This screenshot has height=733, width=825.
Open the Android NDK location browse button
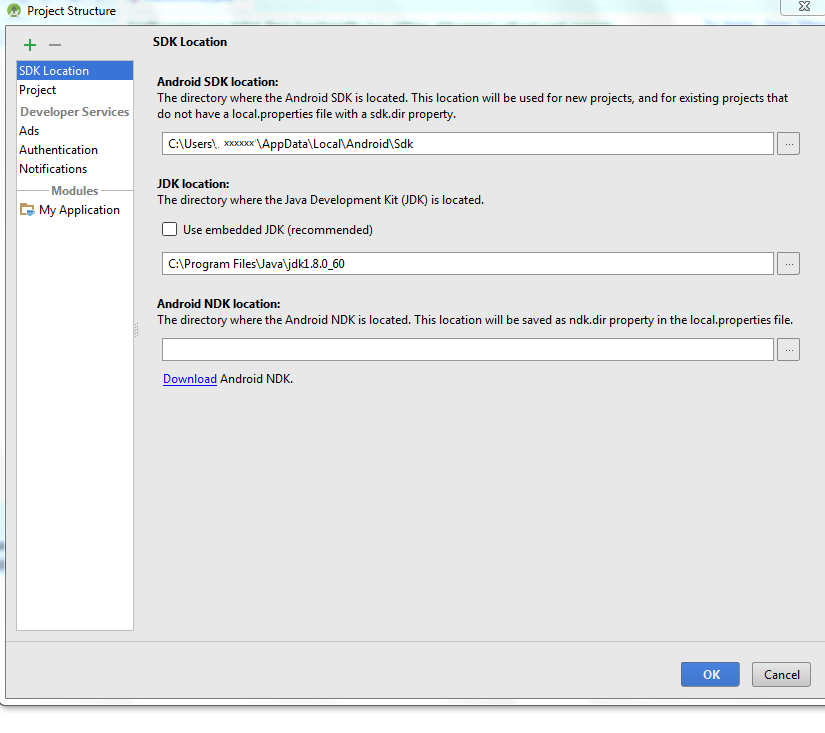pos(788,349)
